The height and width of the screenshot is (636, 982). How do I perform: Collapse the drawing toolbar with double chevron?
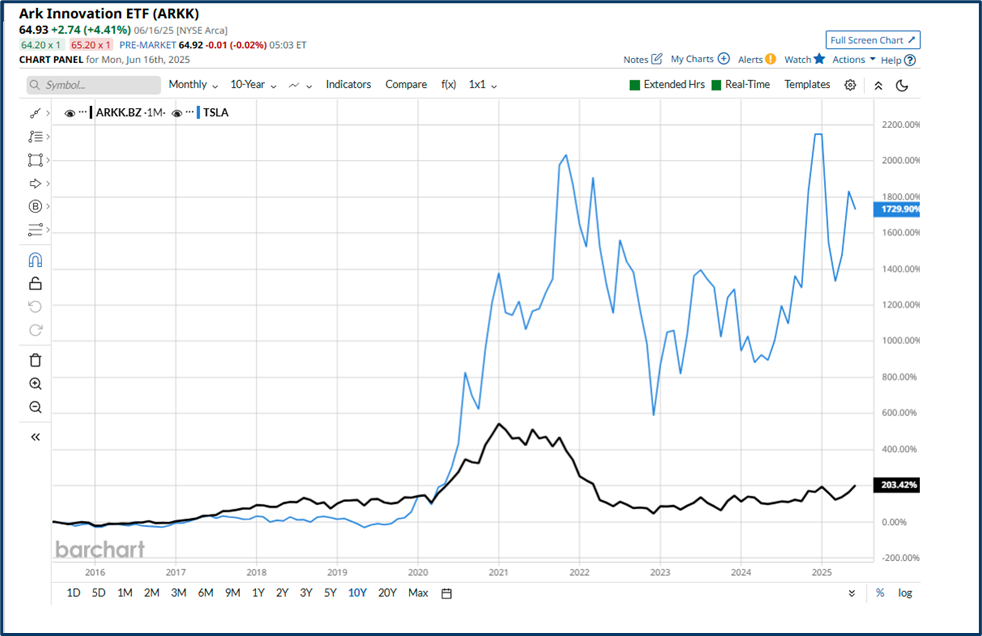[x=35, y=436]
